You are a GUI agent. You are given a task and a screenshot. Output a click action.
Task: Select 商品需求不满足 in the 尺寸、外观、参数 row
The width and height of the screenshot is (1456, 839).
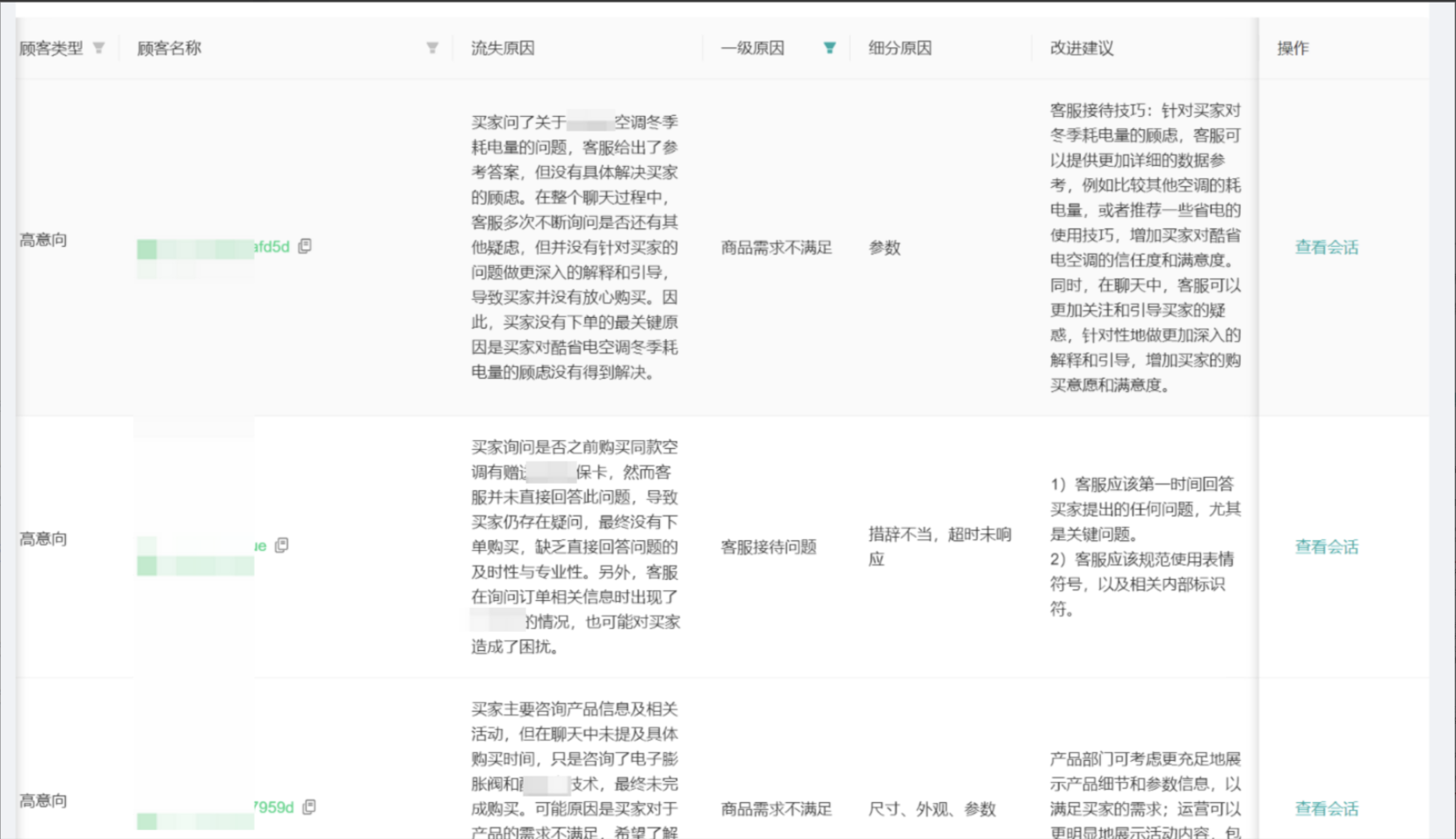776,809
